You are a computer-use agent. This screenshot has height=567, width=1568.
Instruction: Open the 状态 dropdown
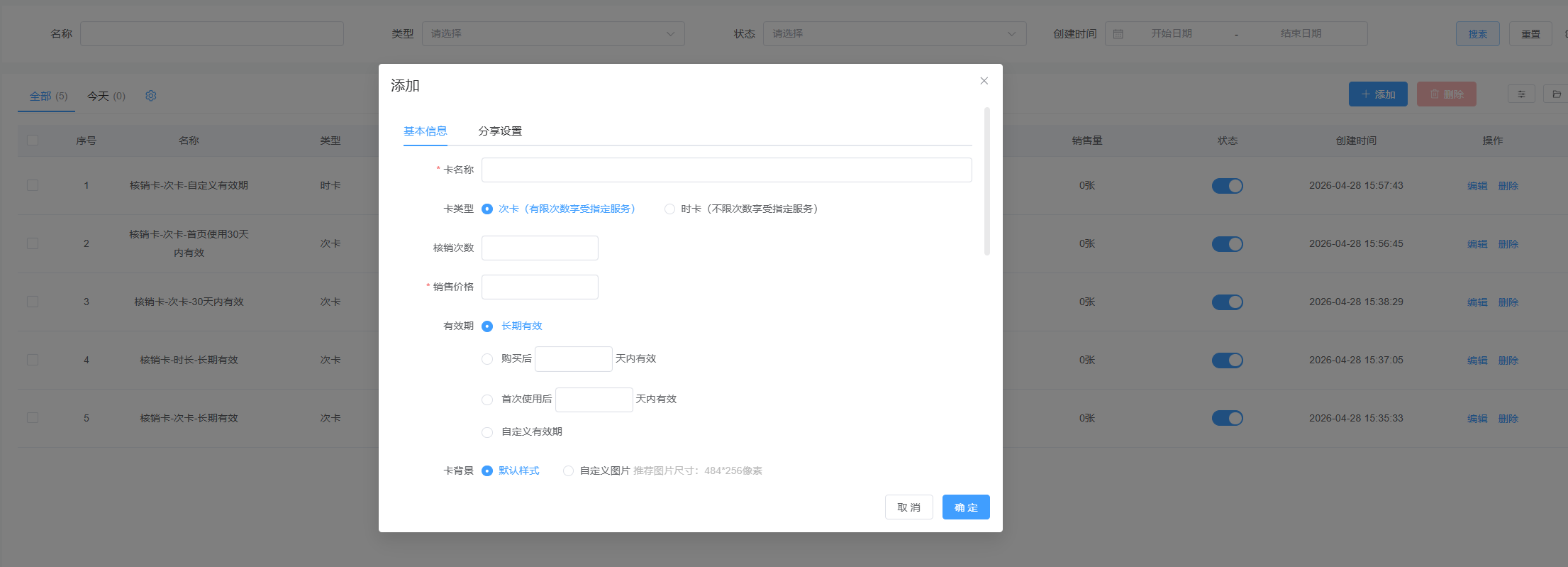tap(895, 34)
